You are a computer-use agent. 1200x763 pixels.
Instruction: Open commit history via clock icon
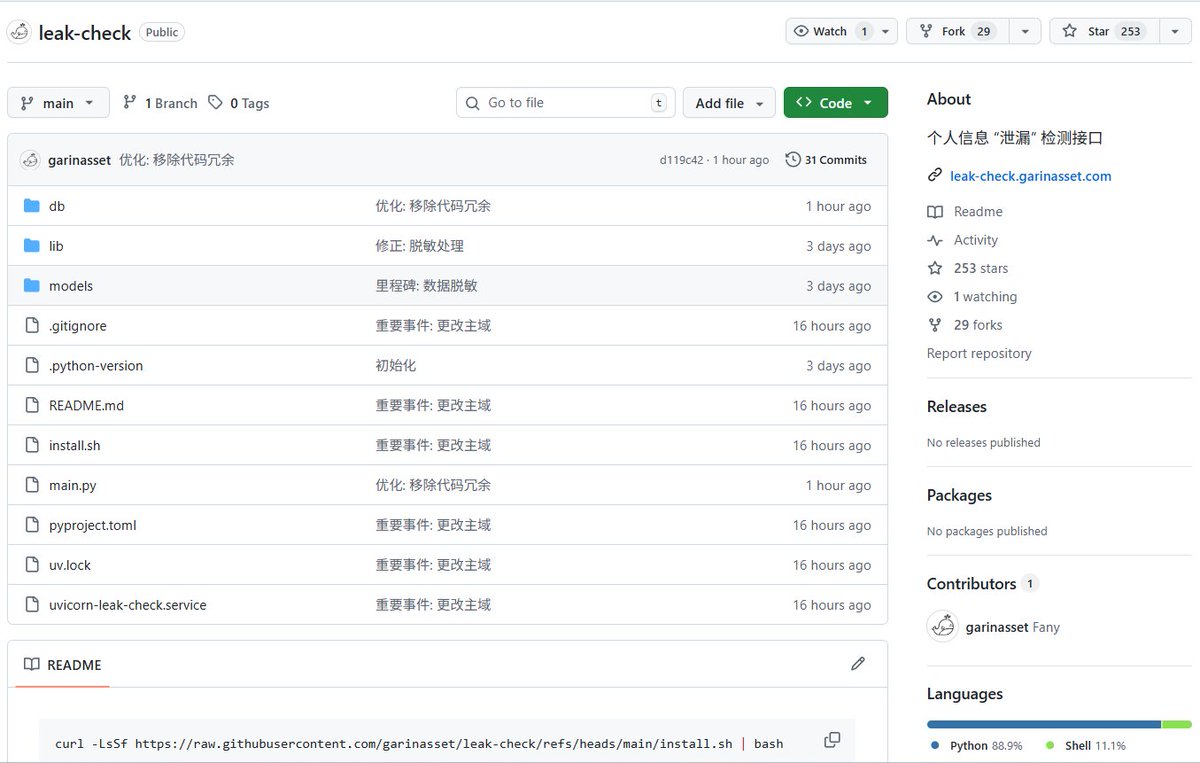793,159
